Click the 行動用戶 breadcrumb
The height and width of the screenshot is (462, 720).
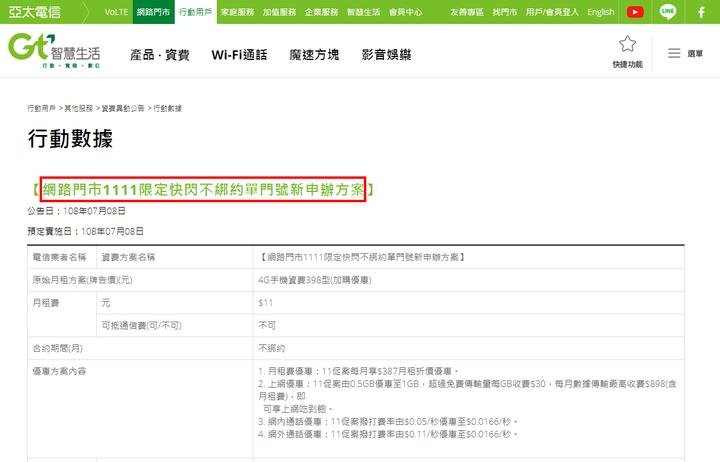[42, 108]
